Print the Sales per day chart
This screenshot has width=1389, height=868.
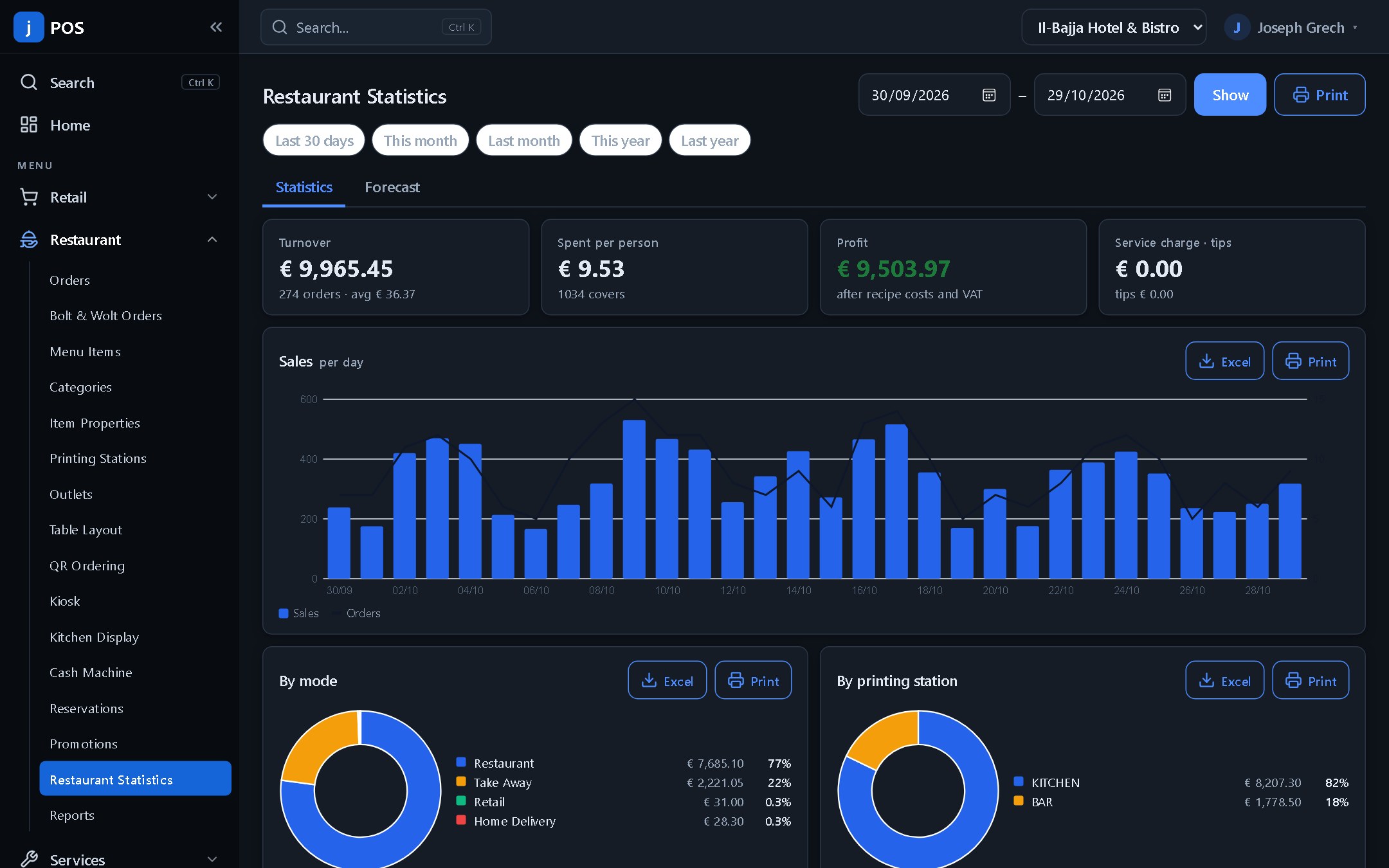coord(1311,361)
